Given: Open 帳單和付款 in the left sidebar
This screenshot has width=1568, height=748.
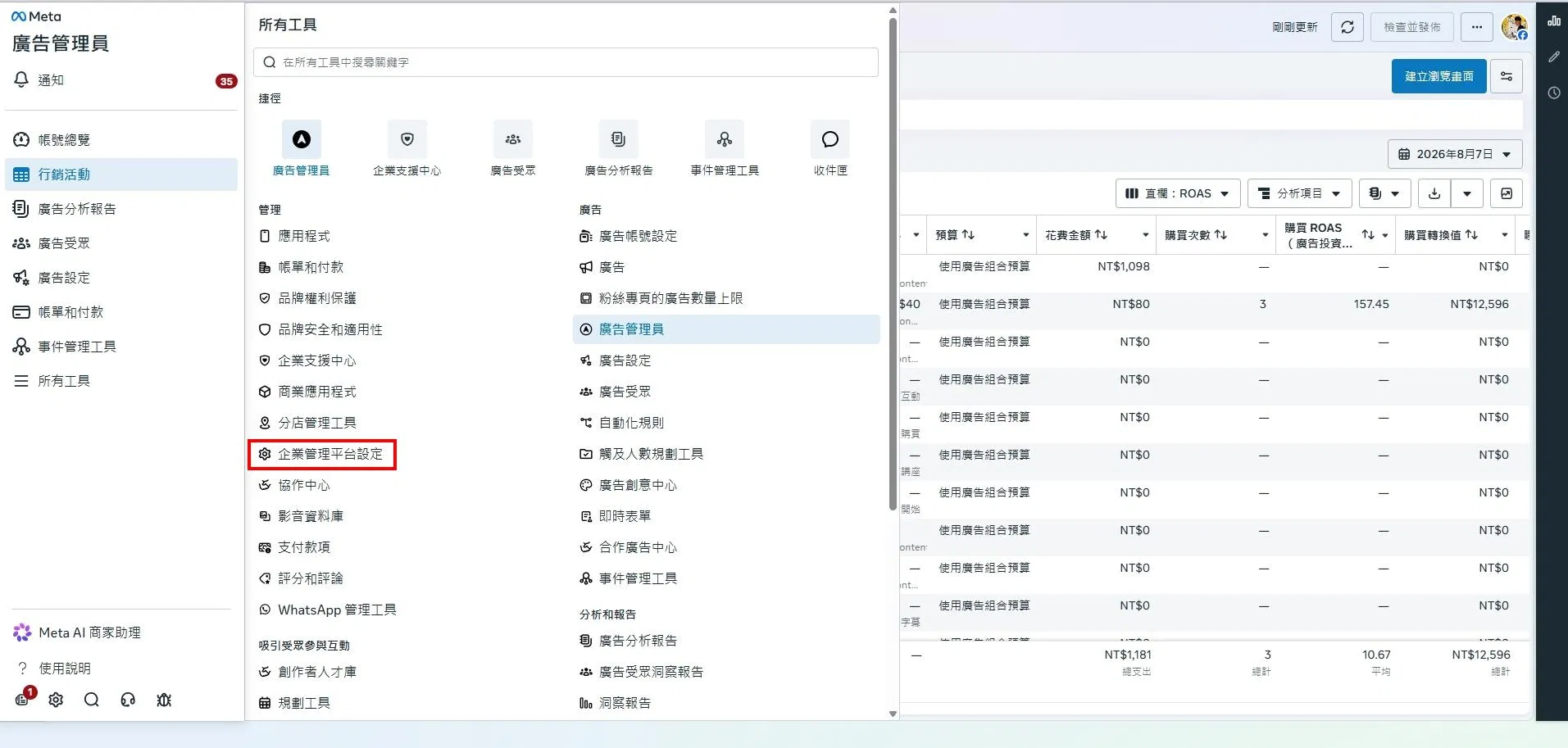Looking at the screenshot, I should 121,312.
